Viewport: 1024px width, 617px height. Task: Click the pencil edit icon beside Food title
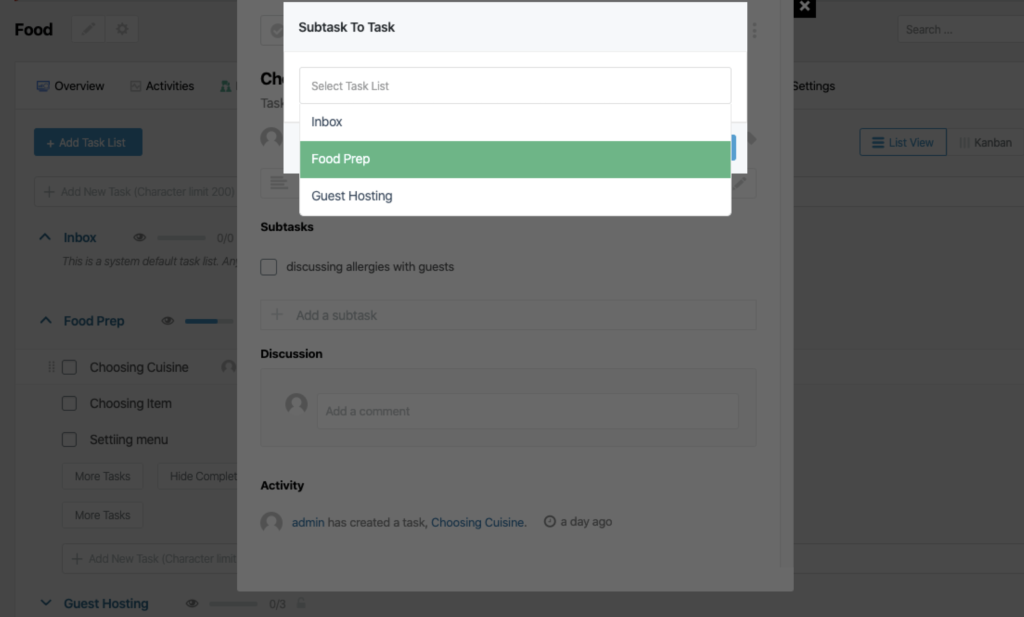[x=88, y=29]
